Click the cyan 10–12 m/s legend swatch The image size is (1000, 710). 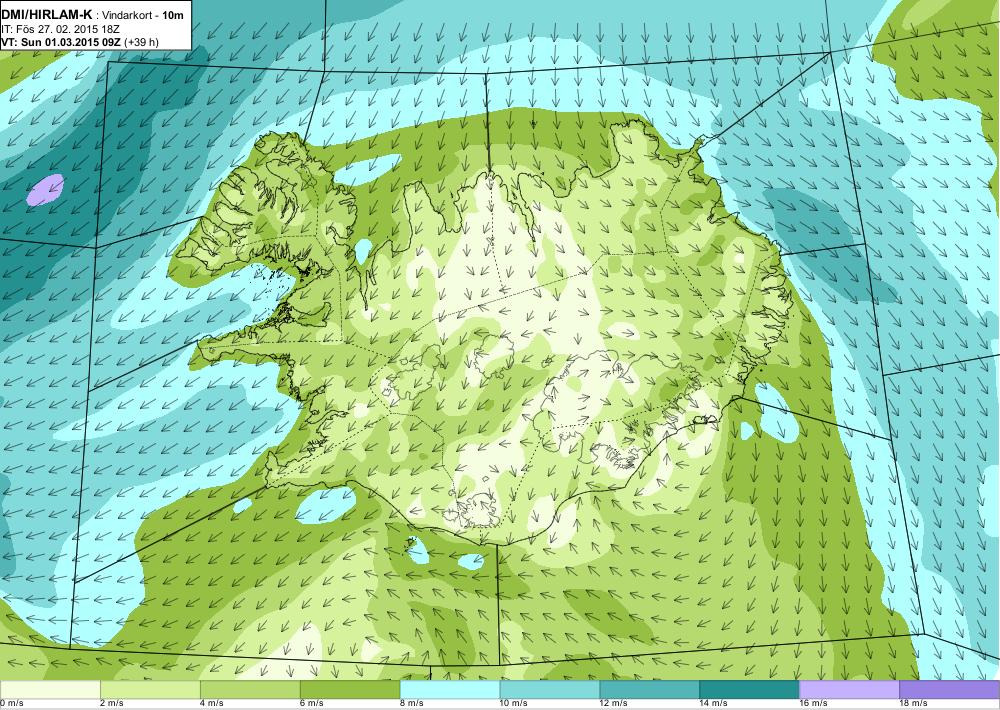(x=550, y=689)
